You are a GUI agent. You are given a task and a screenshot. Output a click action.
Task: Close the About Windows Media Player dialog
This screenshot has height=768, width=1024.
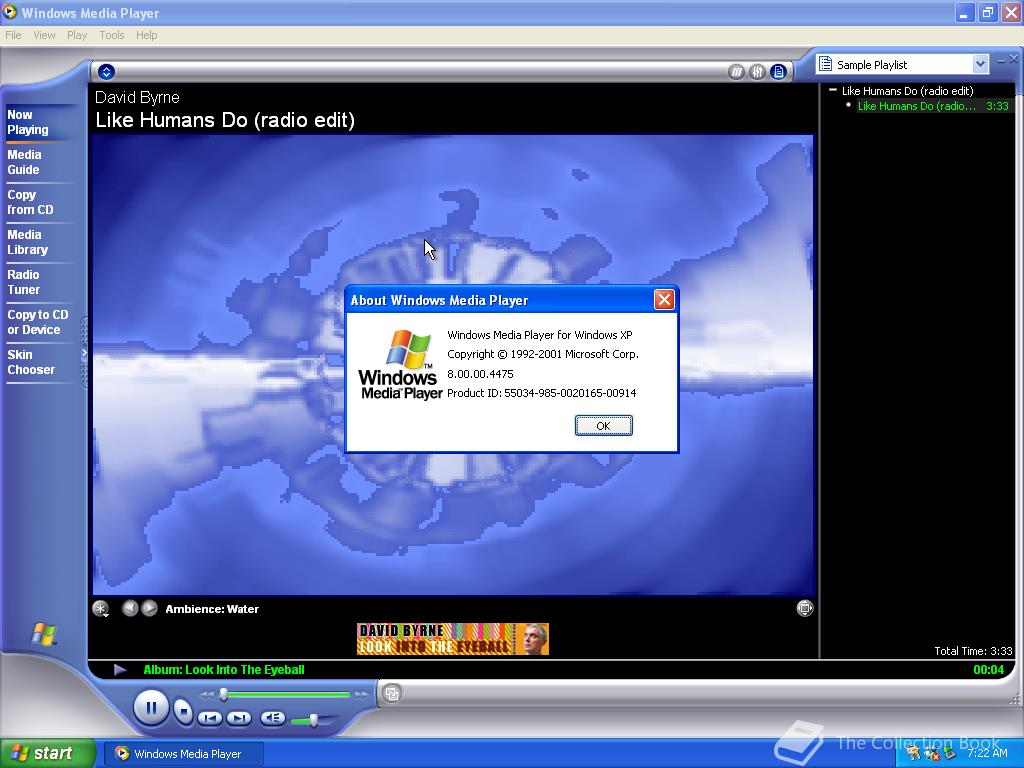664,300
